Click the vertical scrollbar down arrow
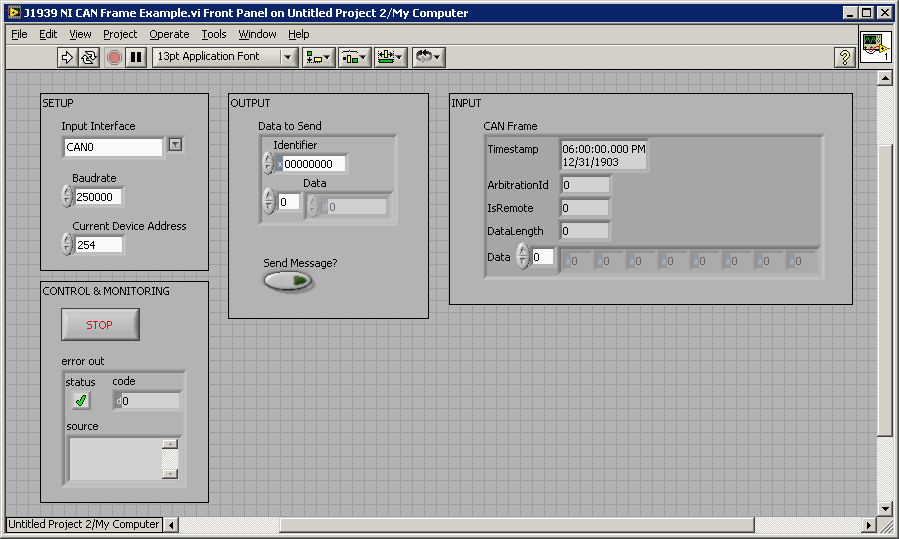 coord(885,509)
